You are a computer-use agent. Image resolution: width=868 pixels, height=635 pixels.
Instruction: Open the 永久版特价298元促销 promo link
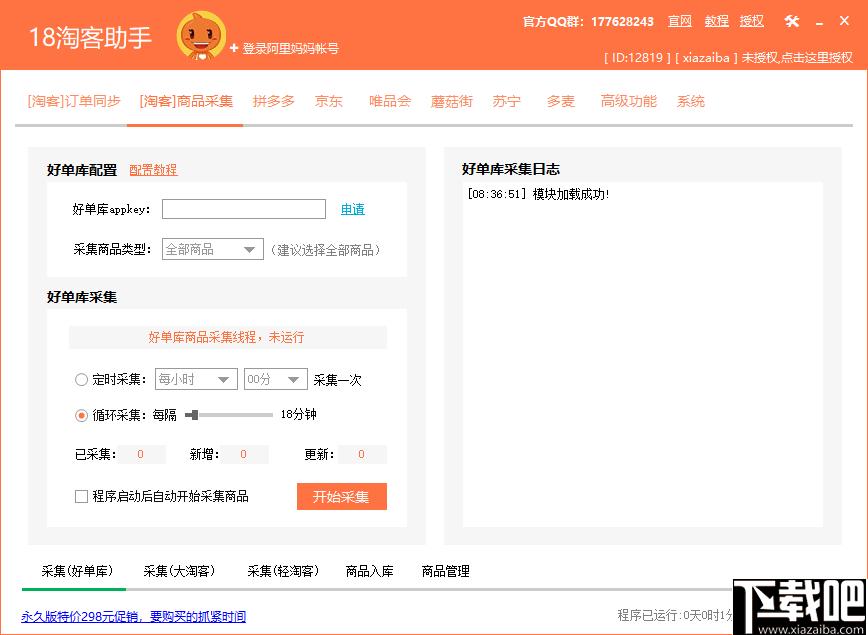pyautogui.click(x=133, y=616)
